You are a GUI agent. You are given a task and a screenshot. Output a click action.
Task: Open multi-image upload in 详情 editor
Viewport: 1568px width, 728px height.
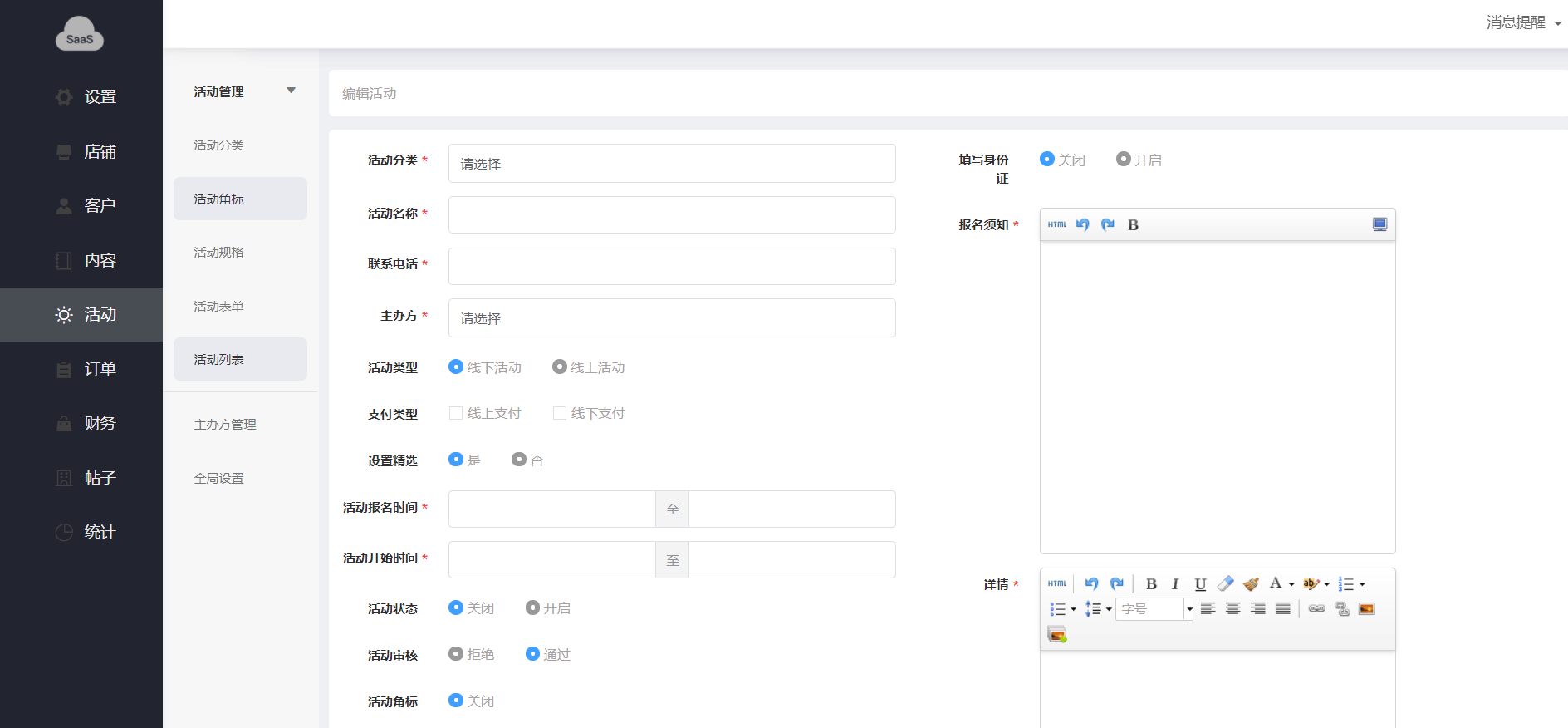click(1057, 634)
